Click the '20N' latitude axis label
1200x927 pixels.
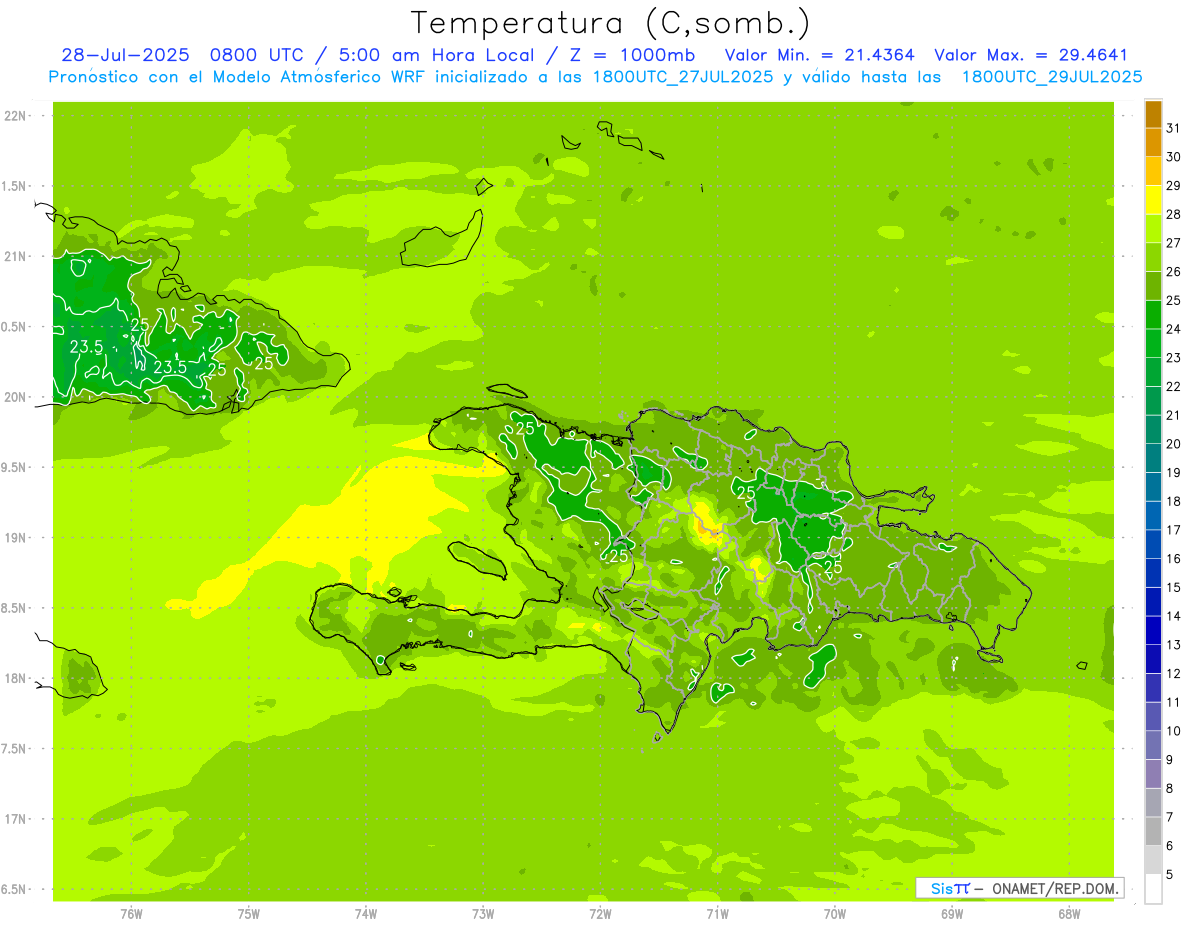point(15,397)
